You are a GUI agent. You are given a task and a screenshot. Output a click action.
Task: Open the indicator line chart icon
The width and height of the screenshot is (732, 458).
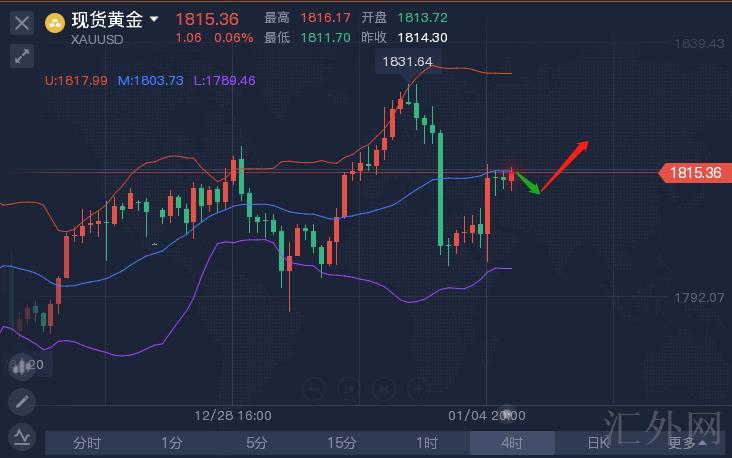21,436
